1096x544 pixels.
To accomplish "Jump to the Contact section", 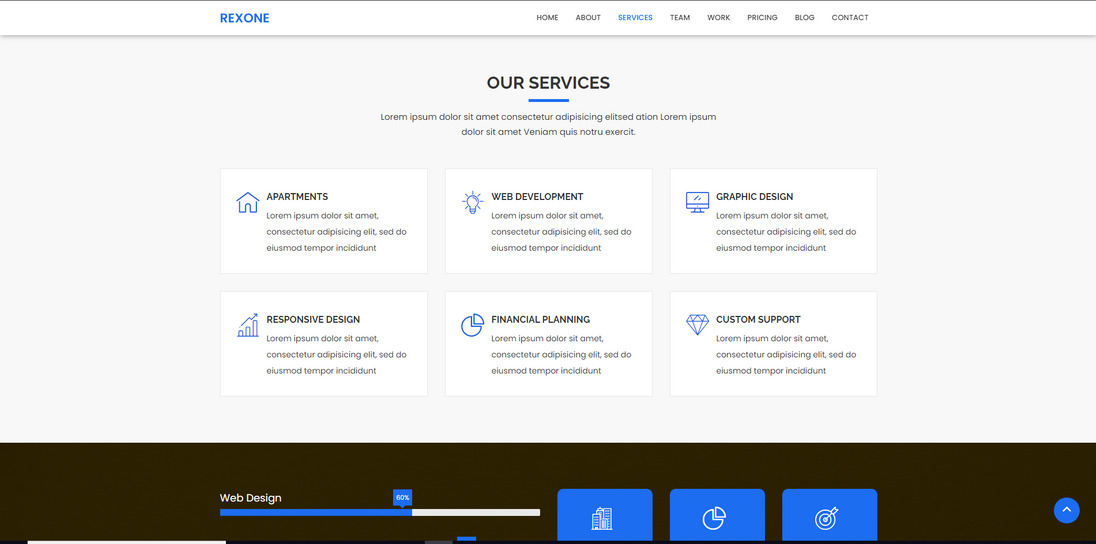I will click(850, 18).
